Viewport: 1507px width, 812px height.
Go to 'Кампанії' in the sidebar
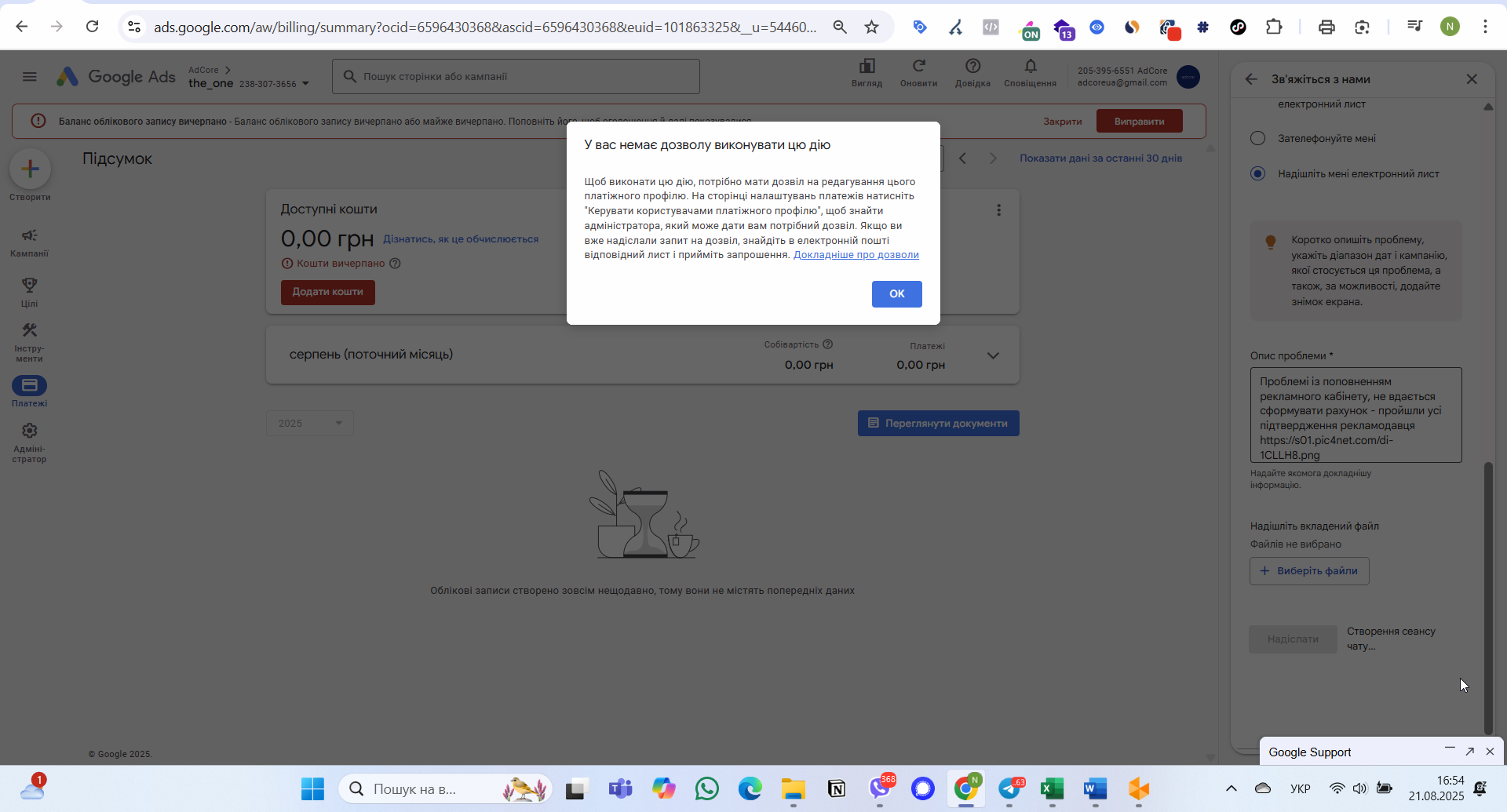click(30, 242)
